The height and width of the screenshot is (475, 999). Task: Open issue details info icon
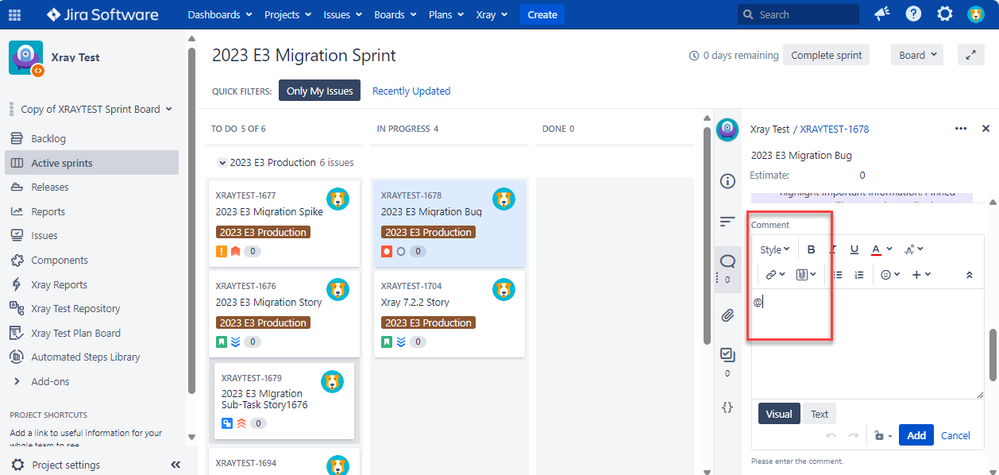pyautogui.click(x=727, y=181)
